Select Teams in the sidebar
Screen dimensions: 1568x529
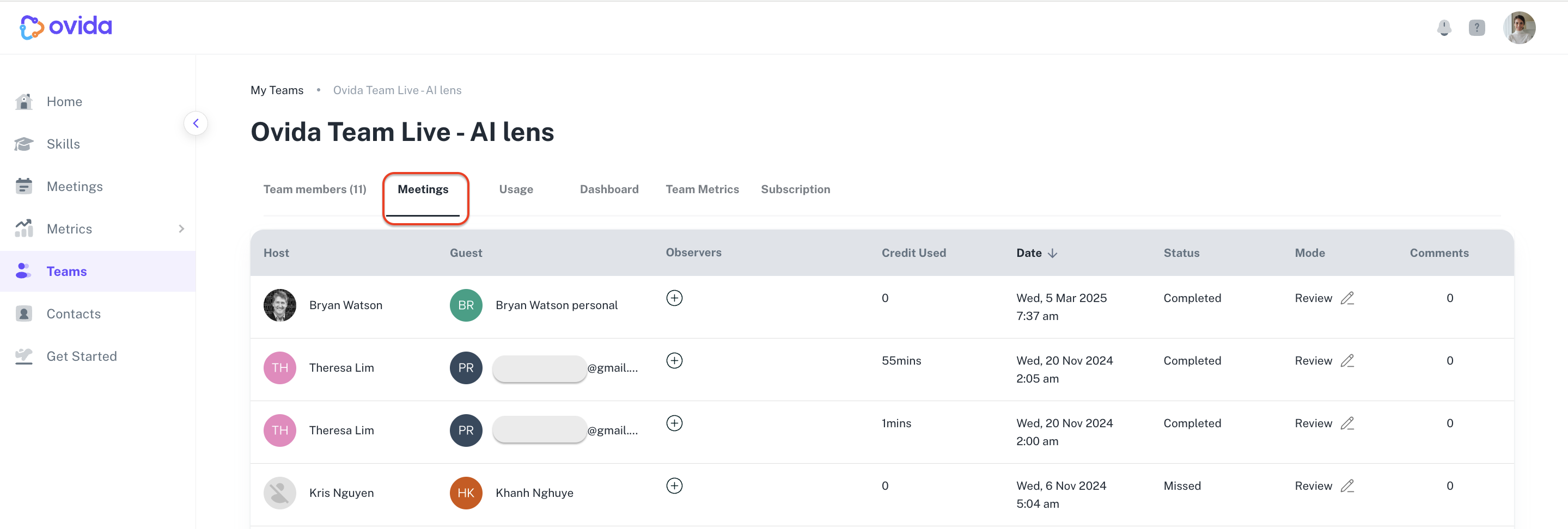(x=98, y=272)
